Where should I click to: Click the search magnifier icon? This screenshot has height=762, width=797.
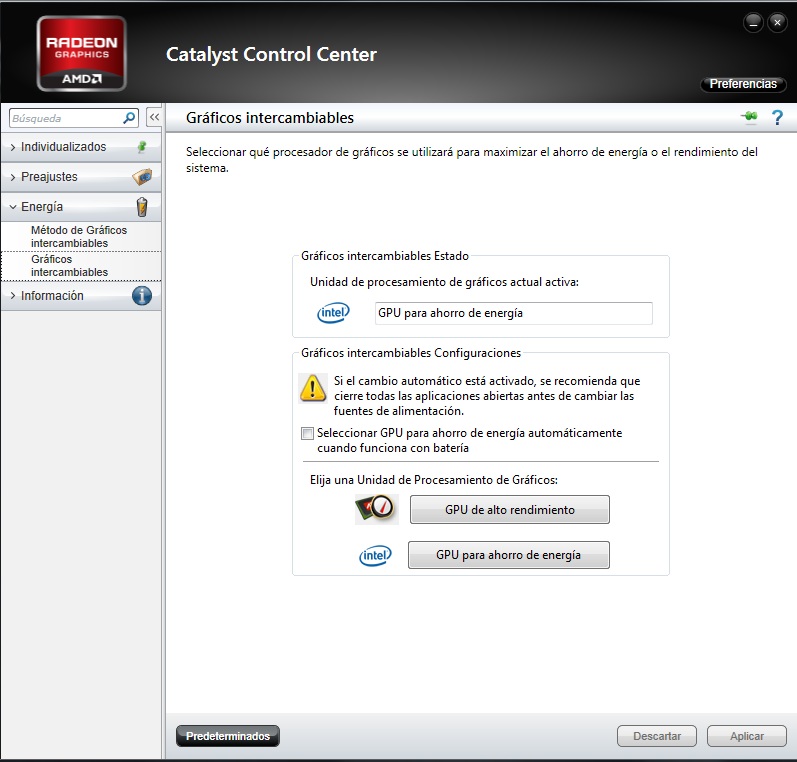[129, 118]
